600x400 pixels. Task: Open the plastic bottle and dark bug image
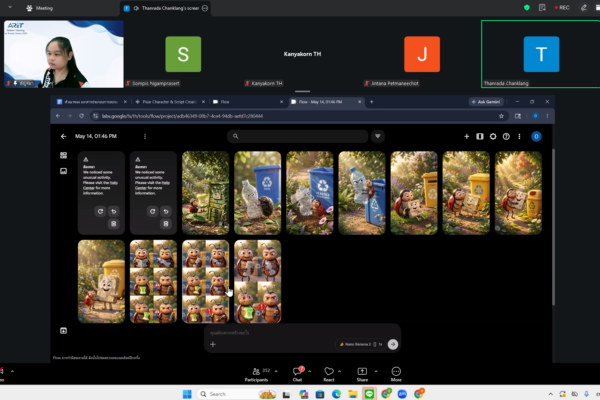[258, 193]
